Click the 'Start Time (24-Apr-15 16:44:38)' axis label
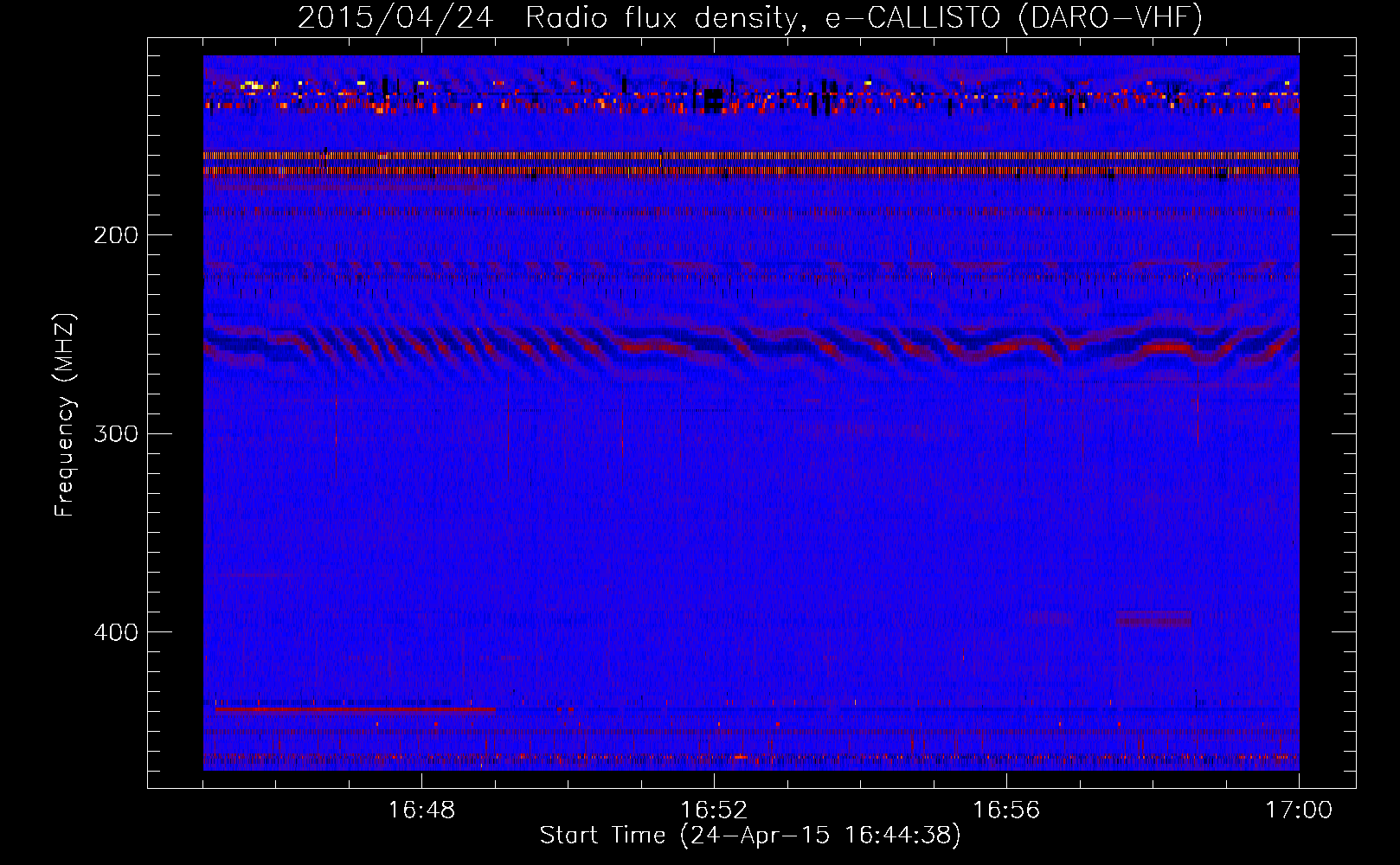1400x865 pixels. click(x=750, y=836)
